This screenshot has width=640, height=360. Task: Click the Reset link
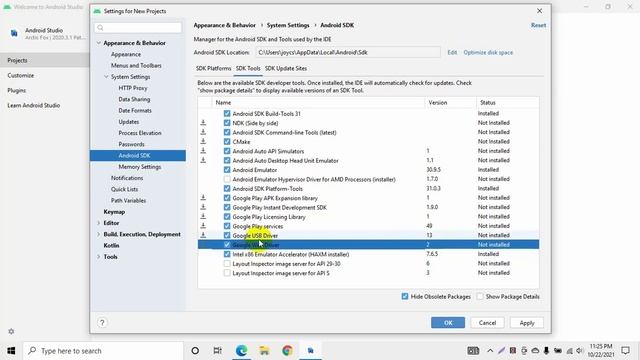[538, 25]
